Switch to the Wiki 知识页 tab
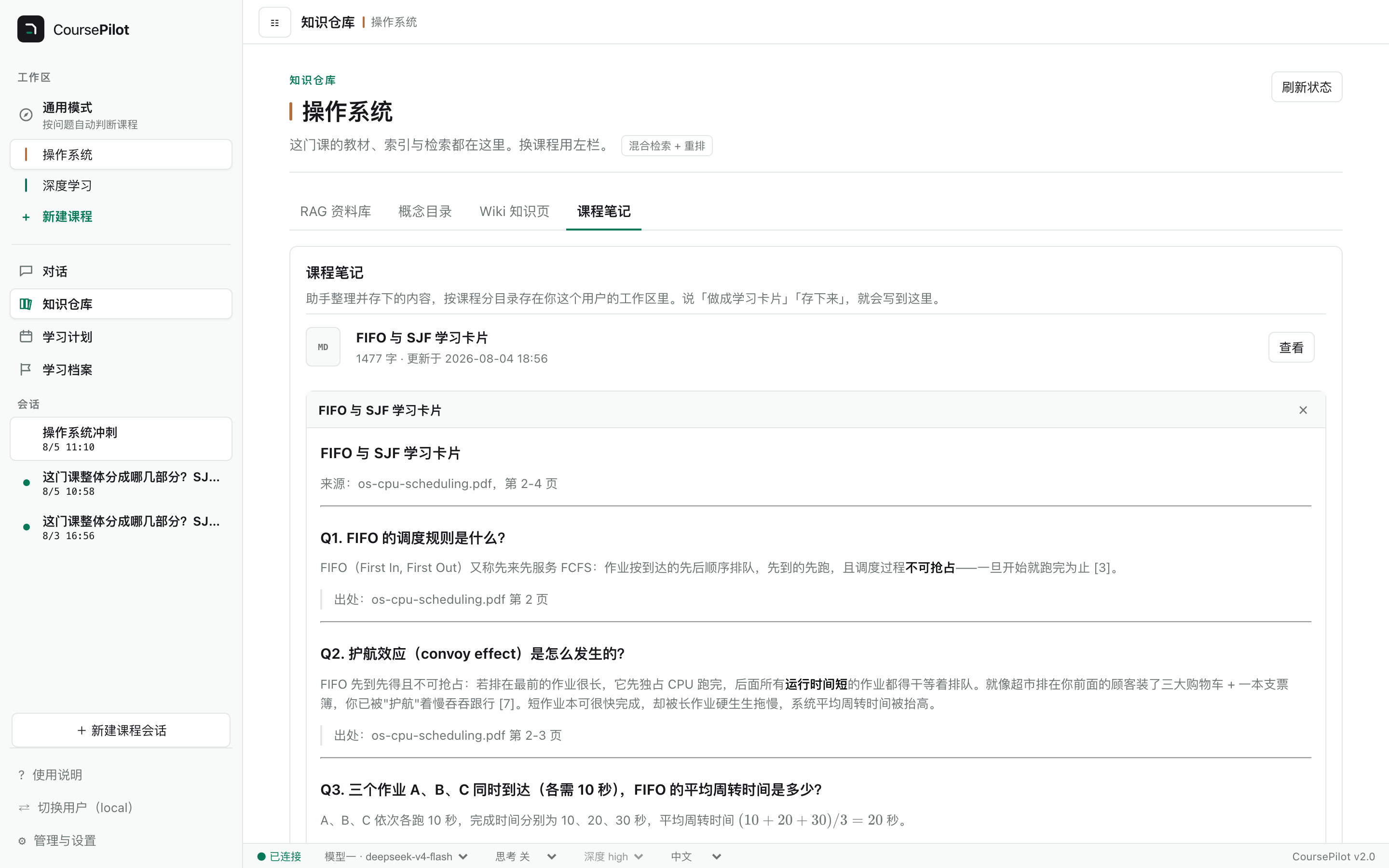The image size is (1389, 868). 514,211
